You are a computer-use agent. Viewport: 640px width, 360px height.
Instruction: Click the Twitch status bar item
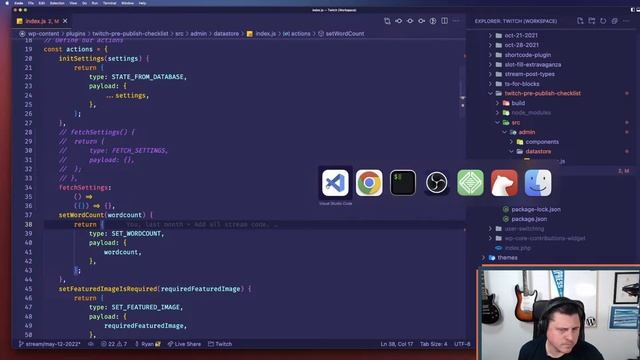point(220,344)
